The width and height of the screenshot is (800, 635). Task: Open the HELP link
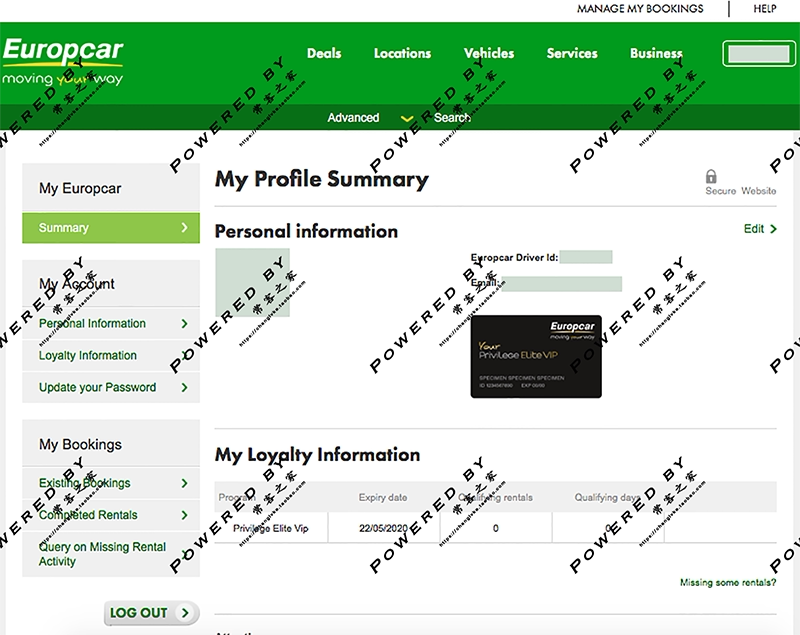pos(765,9)
